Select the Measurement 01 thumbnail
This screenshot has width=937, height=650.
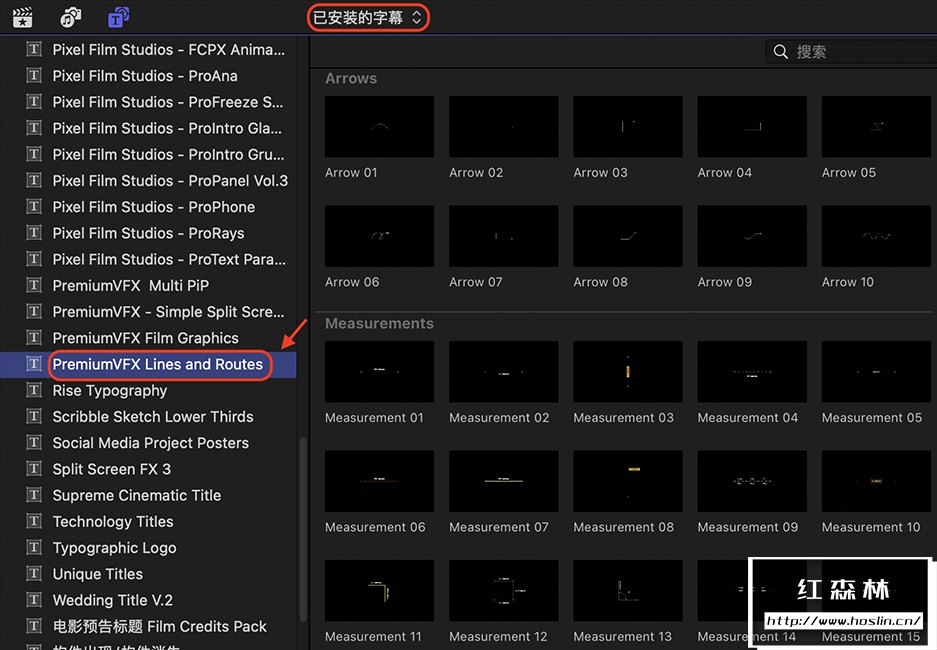tap(379, 372)
